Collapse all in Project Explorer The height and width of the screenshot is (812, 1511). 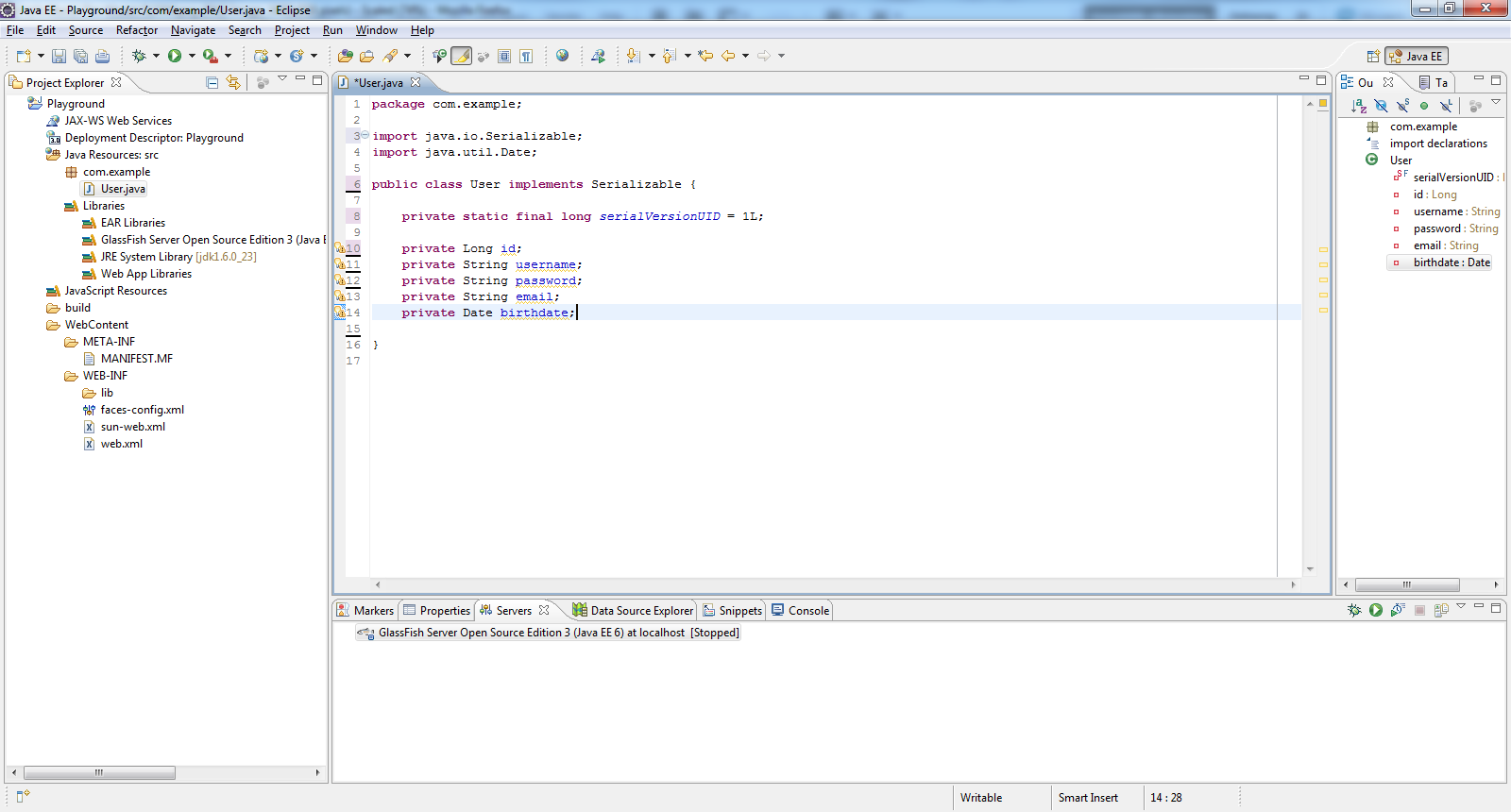pyautogui.click(x=212, y=82)
